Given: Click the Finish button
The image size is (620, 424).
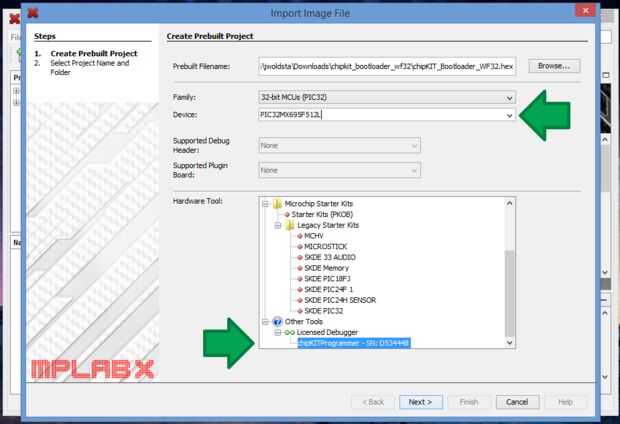Looking at the screenshot, I should coord(469,402).
